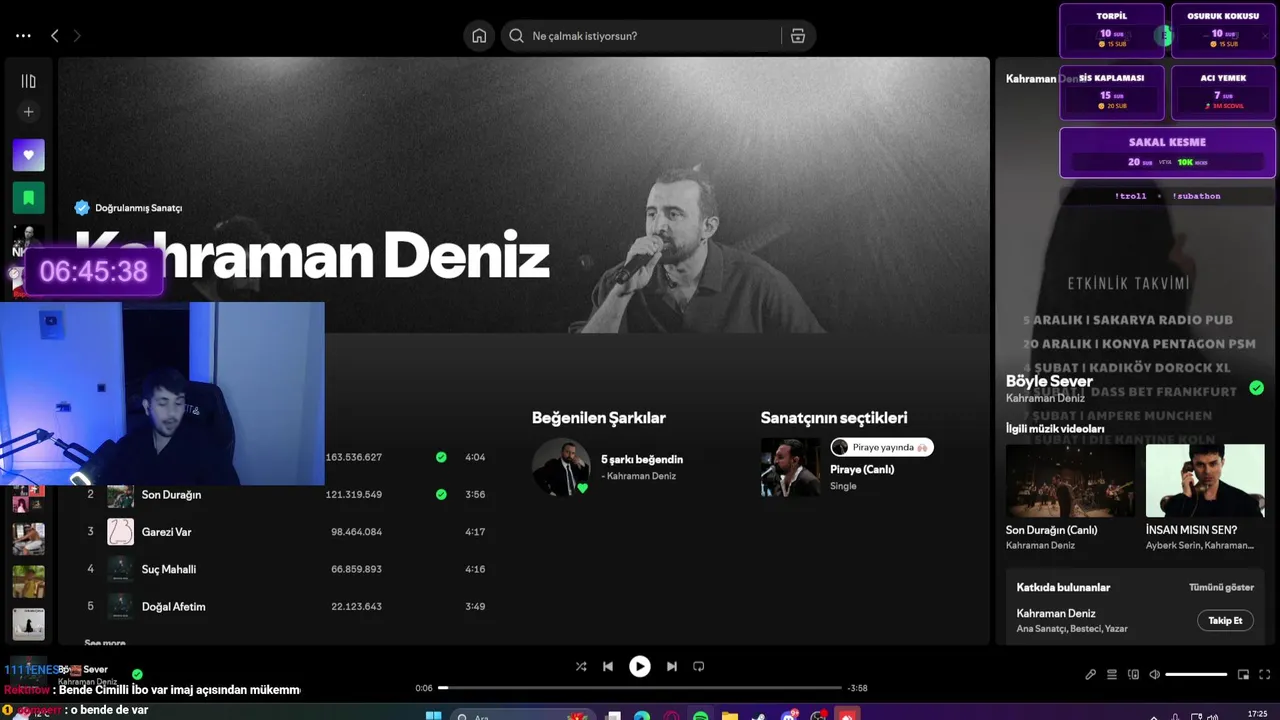Viewport: 1280px width, 720px height.
Task: Click the SAKAL KESME overlay card
Action: click(x=1168, y=152)
